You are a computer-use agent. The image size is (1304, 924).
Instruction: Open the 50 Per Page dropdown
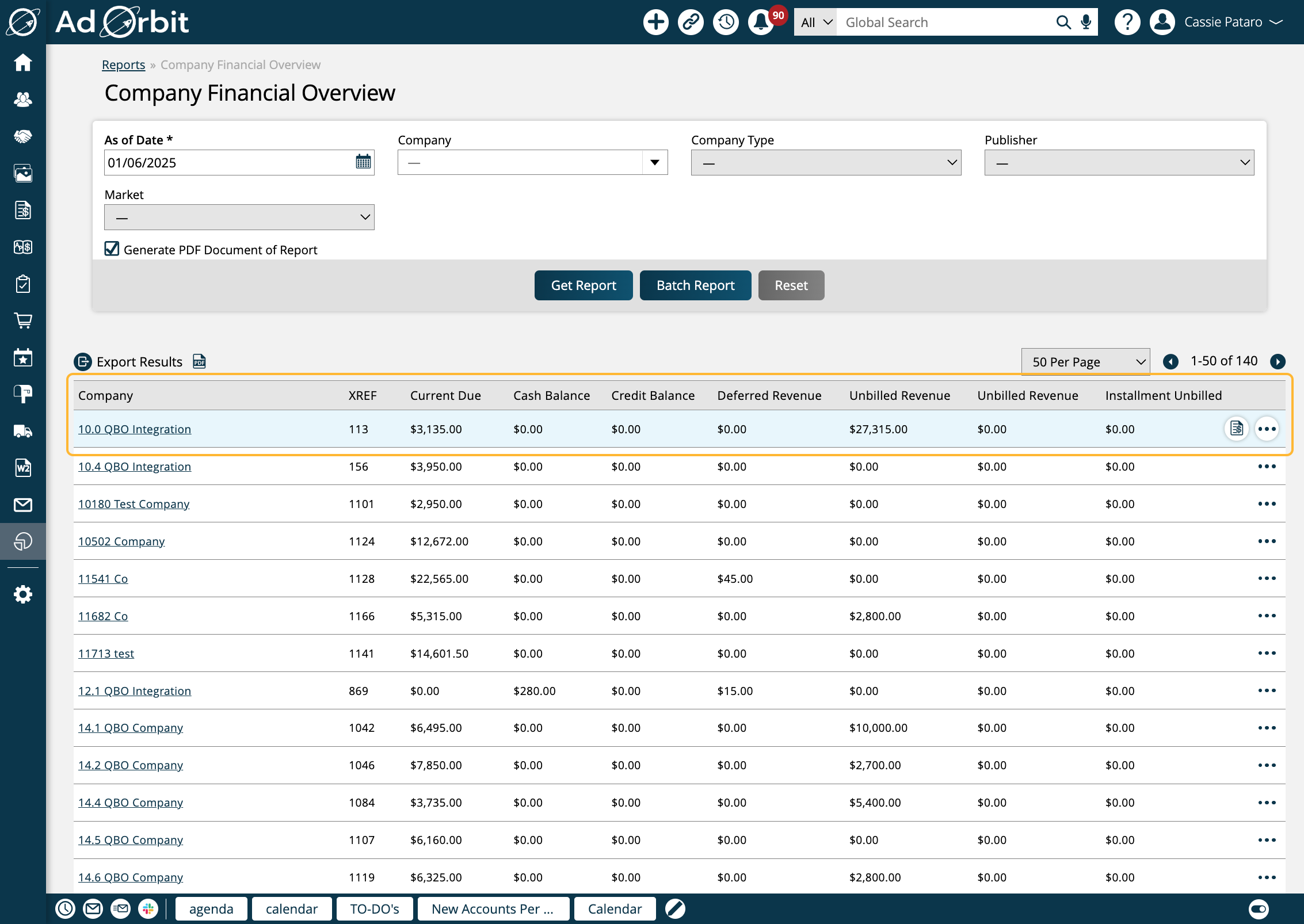(1085, 361)
